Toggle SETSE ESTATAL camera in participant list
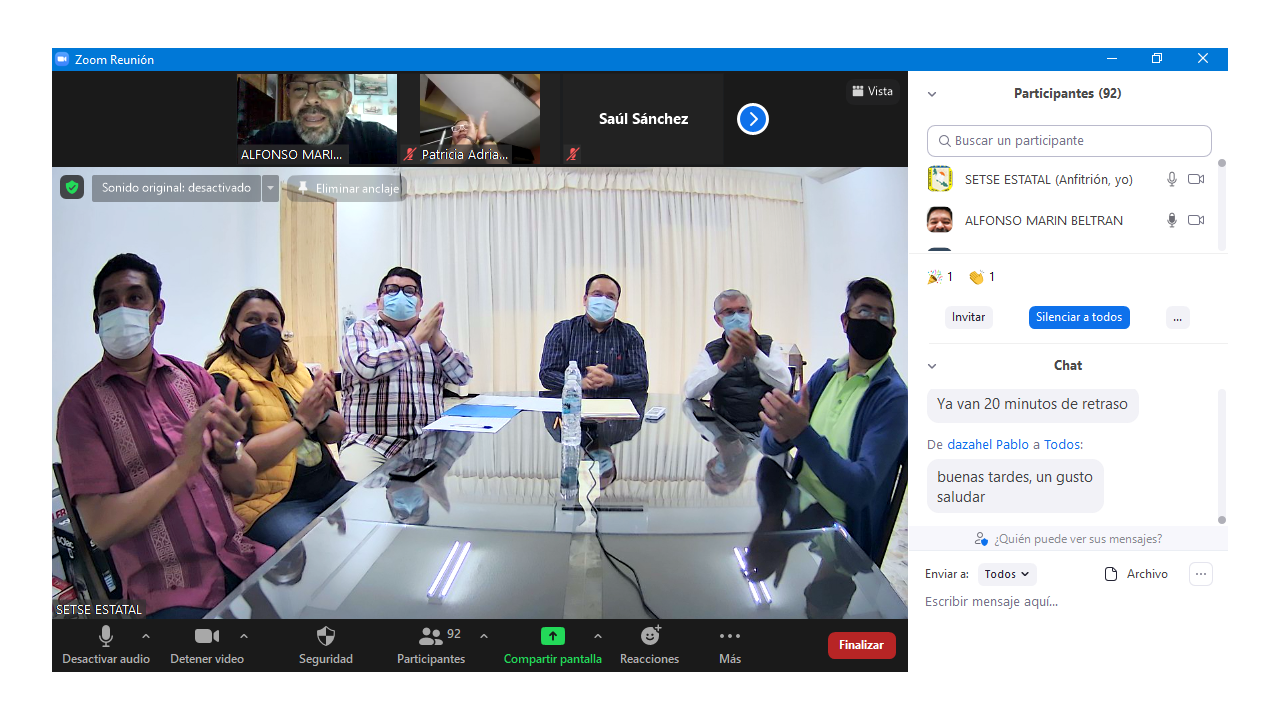 1196,179
